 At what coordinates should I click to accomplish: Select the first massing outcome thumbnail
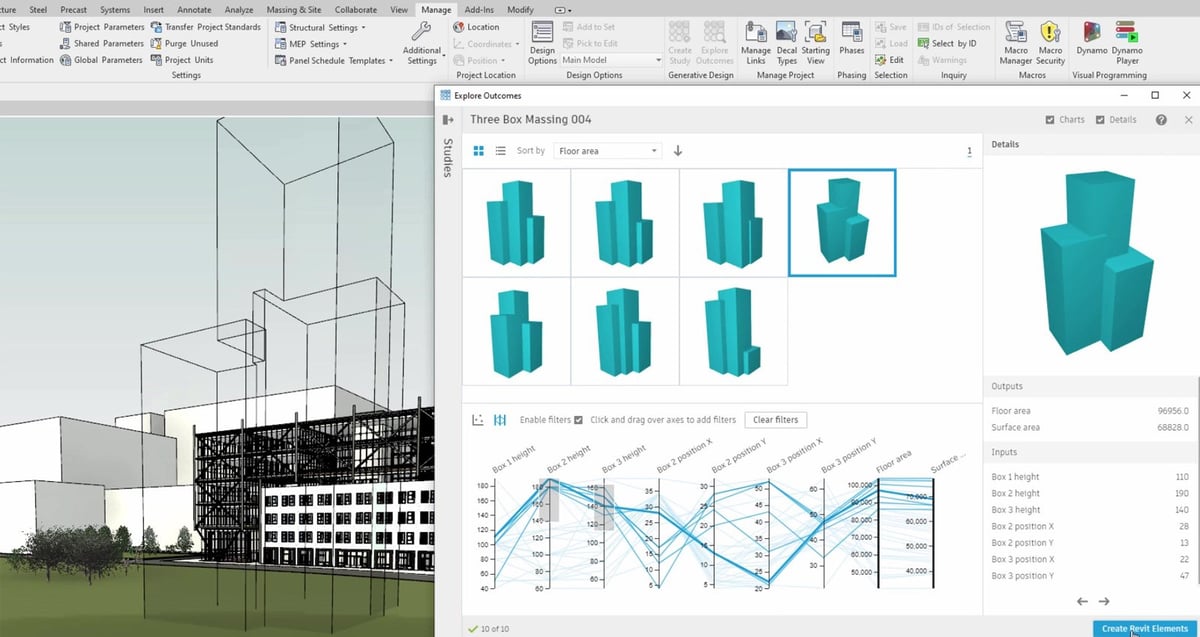click(516, 222)
